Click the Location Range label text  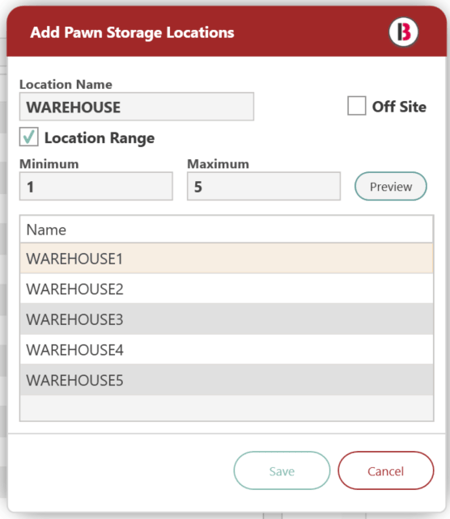99,138
